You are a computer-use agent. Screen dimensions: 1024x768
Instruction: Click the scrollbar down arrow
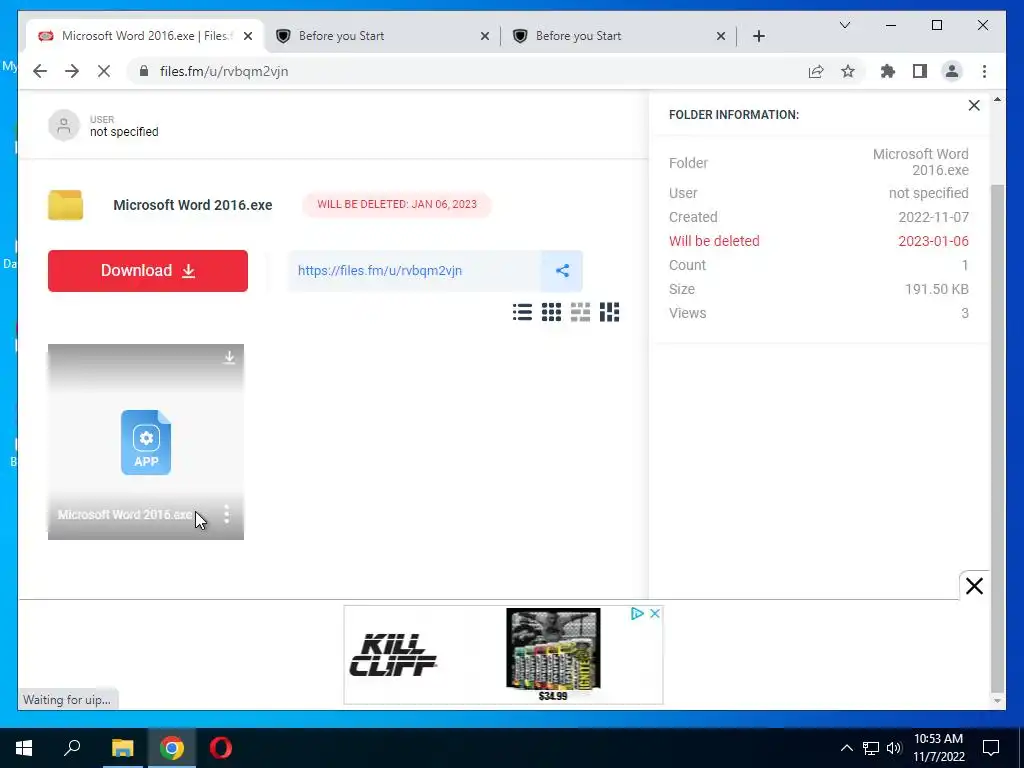pos(997,701)
